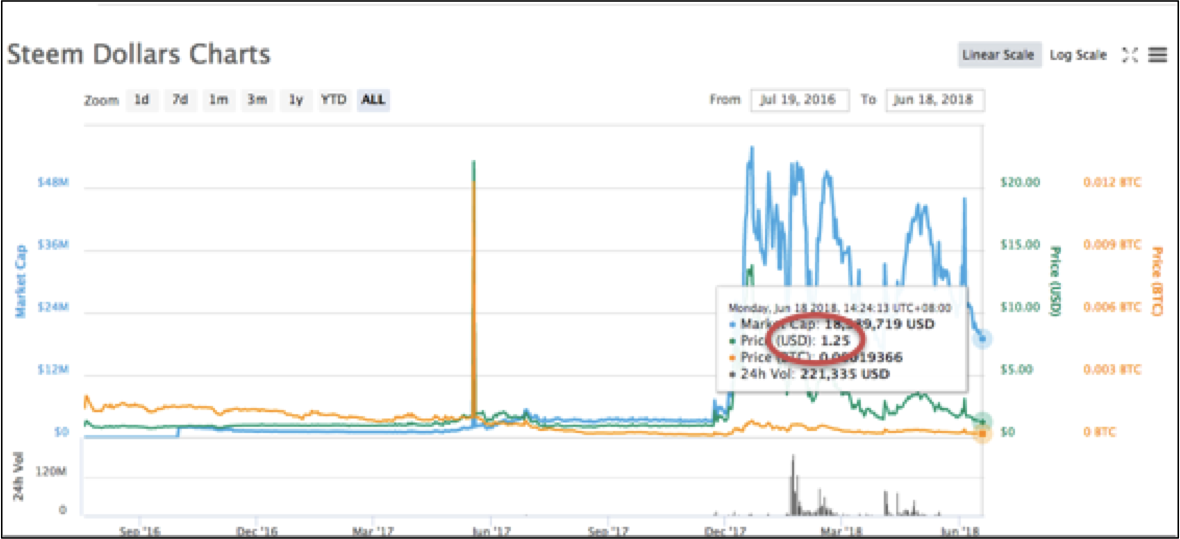1180x539 pixels.
Task: Click the 0.006 BTC axis value
Action: pyautogui.click(x=1112, y=307)
